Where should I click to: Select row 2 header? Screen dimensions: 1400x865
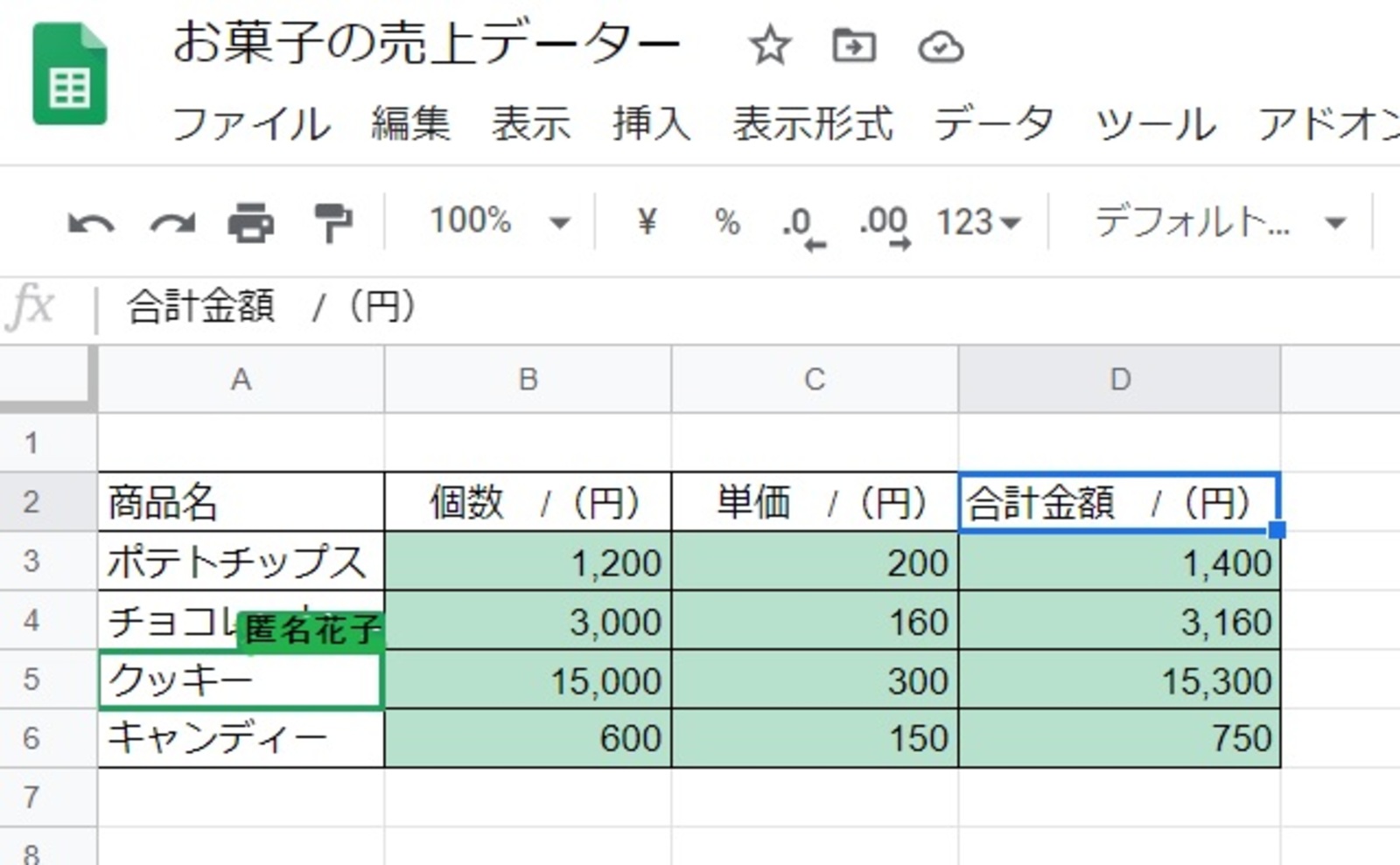coord(48,502)
